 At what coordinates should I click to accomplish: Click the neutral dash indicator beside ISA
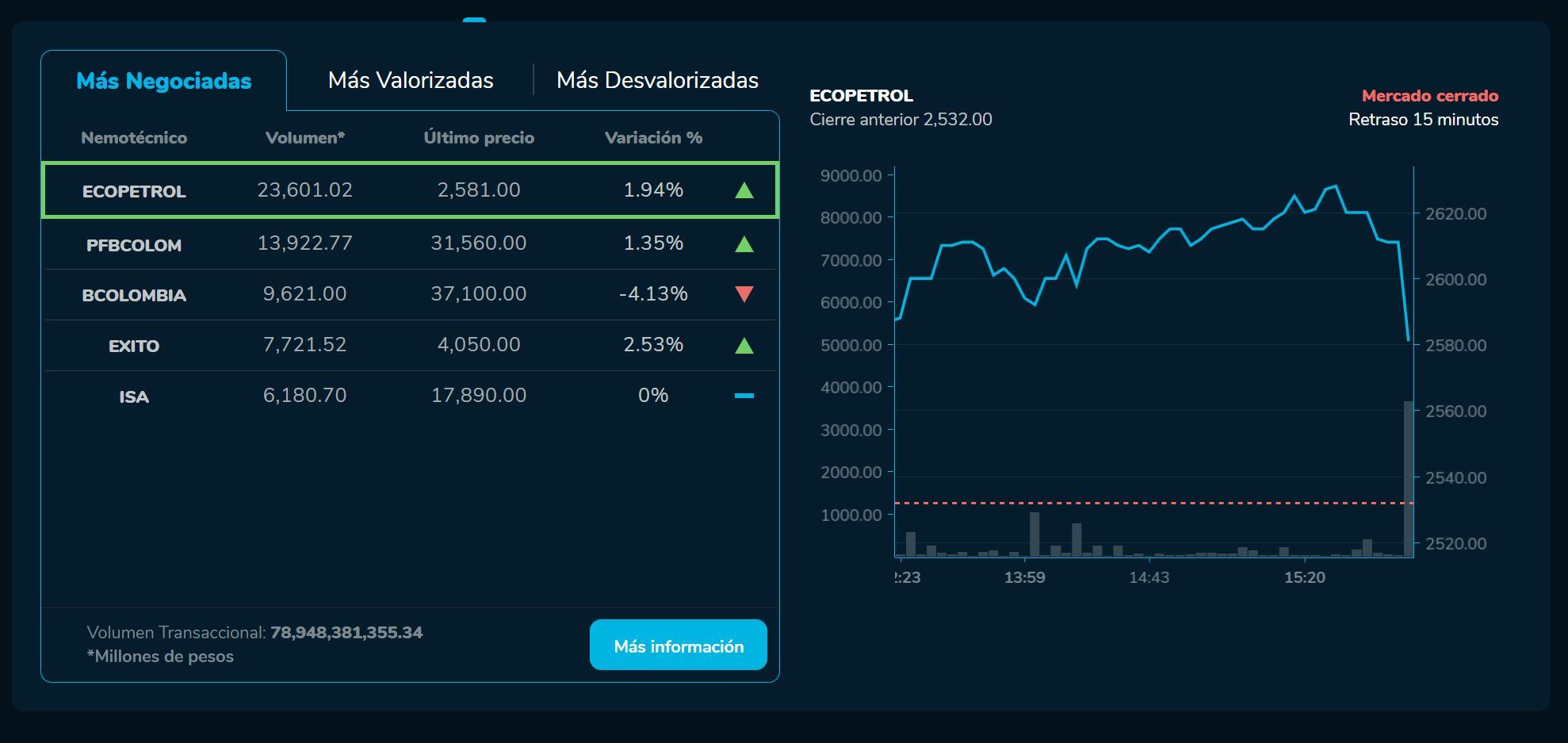(744, 396)
